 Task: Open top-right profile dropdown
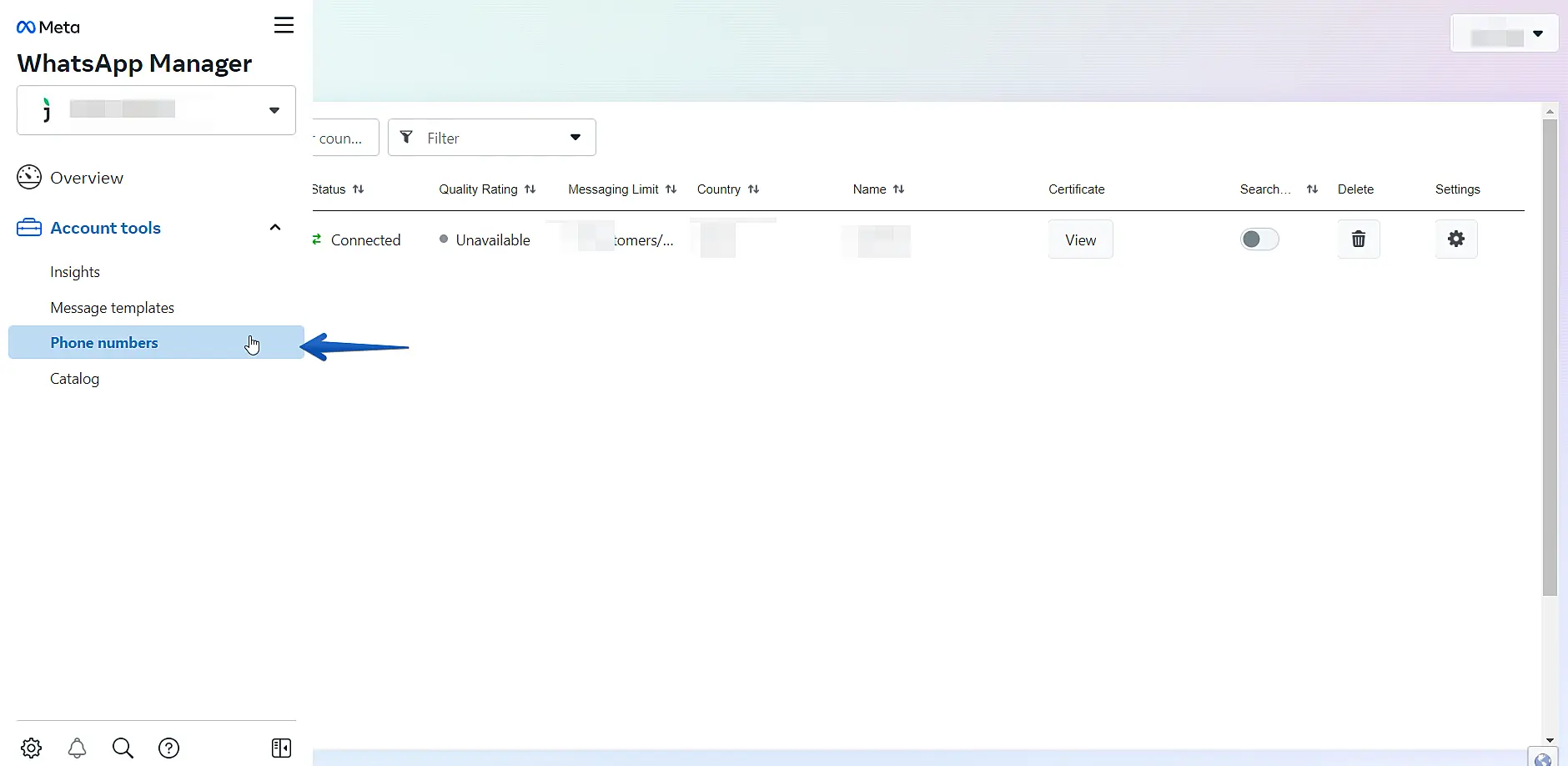tap(1504, 34)
